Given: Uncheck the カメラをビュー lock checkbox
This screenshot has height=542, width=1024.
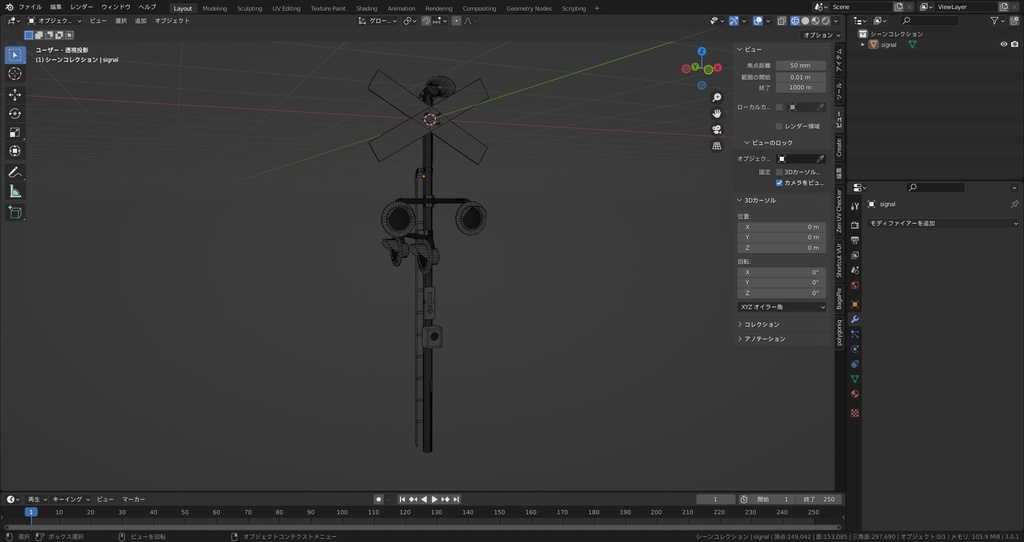Looking at the screenshot, I should [780, 183].
